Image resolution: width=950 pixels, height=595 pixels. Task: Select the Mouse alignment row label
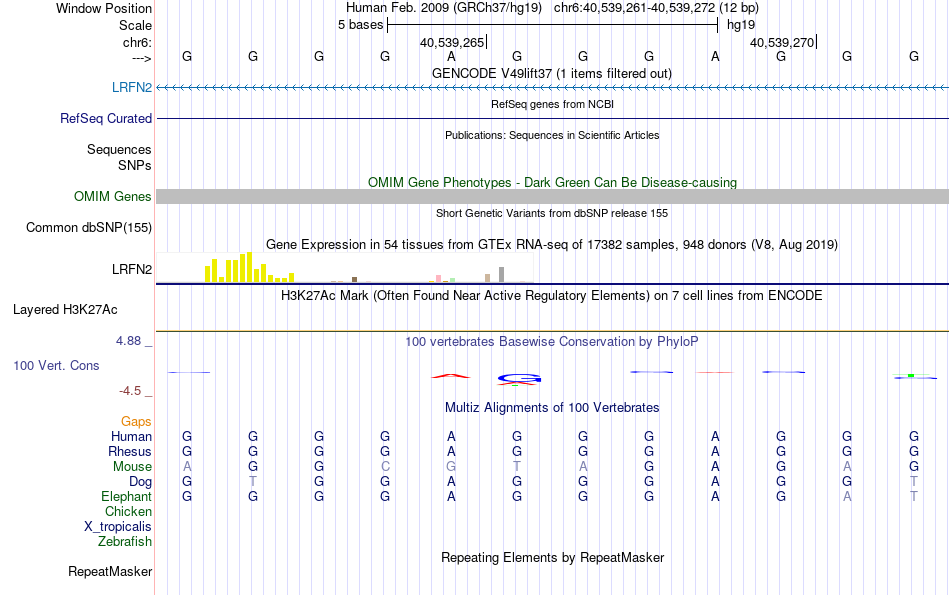tap(132, 467)
